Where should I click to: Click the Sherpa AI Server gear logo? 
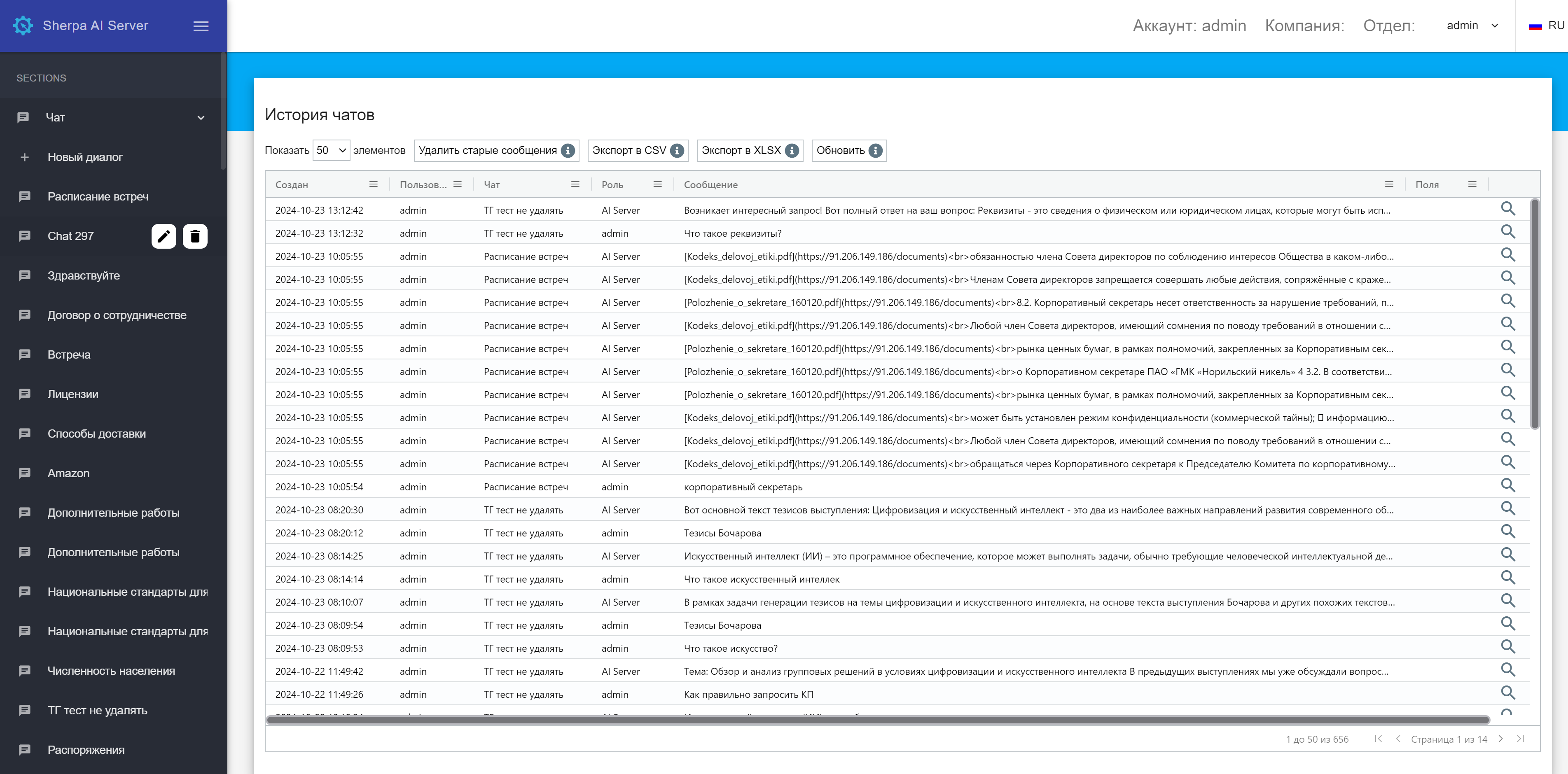(23, 26)
